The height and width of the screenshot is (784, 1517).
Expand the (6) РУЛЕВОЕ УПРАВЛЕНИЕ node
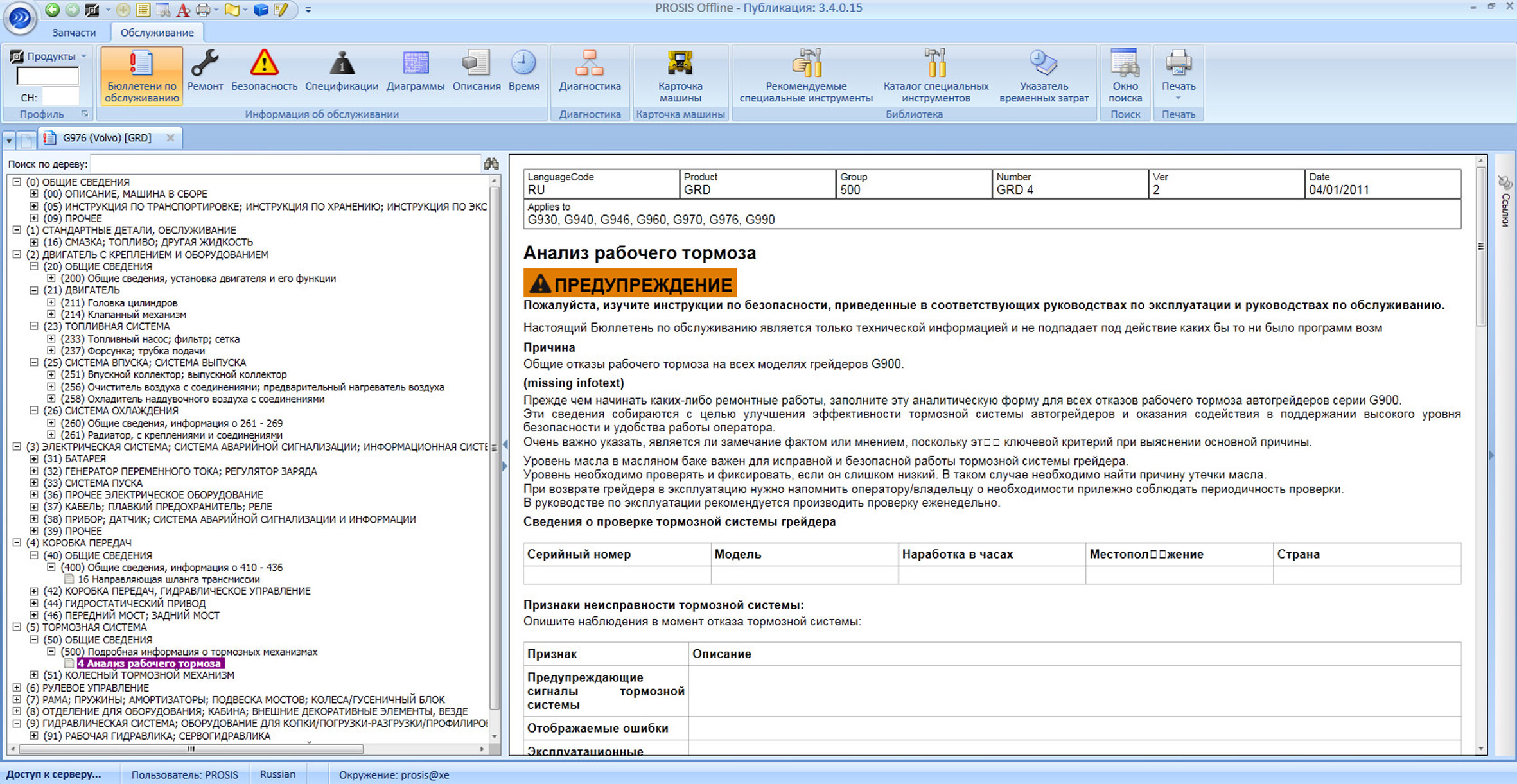(17, 688)
